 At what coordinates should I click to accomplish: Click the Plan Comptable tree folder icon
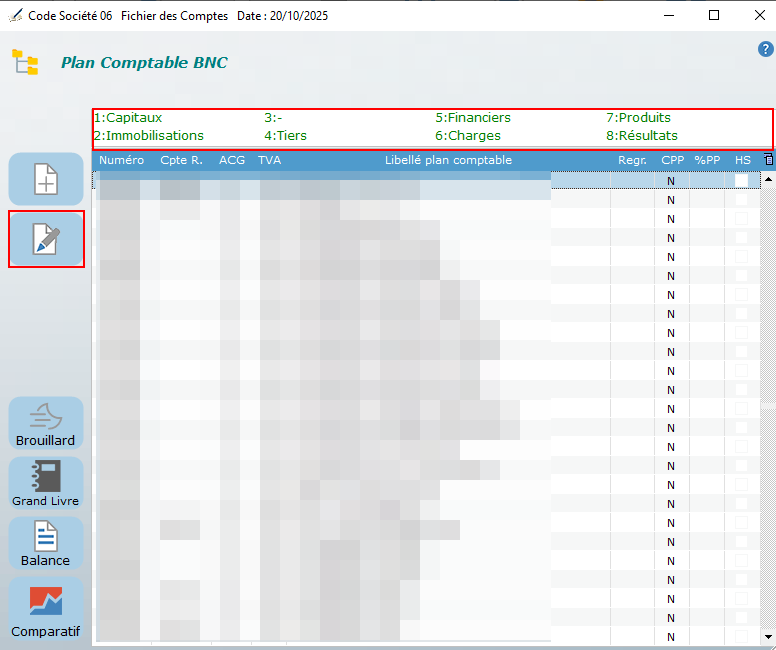click(x=25, y=62)
